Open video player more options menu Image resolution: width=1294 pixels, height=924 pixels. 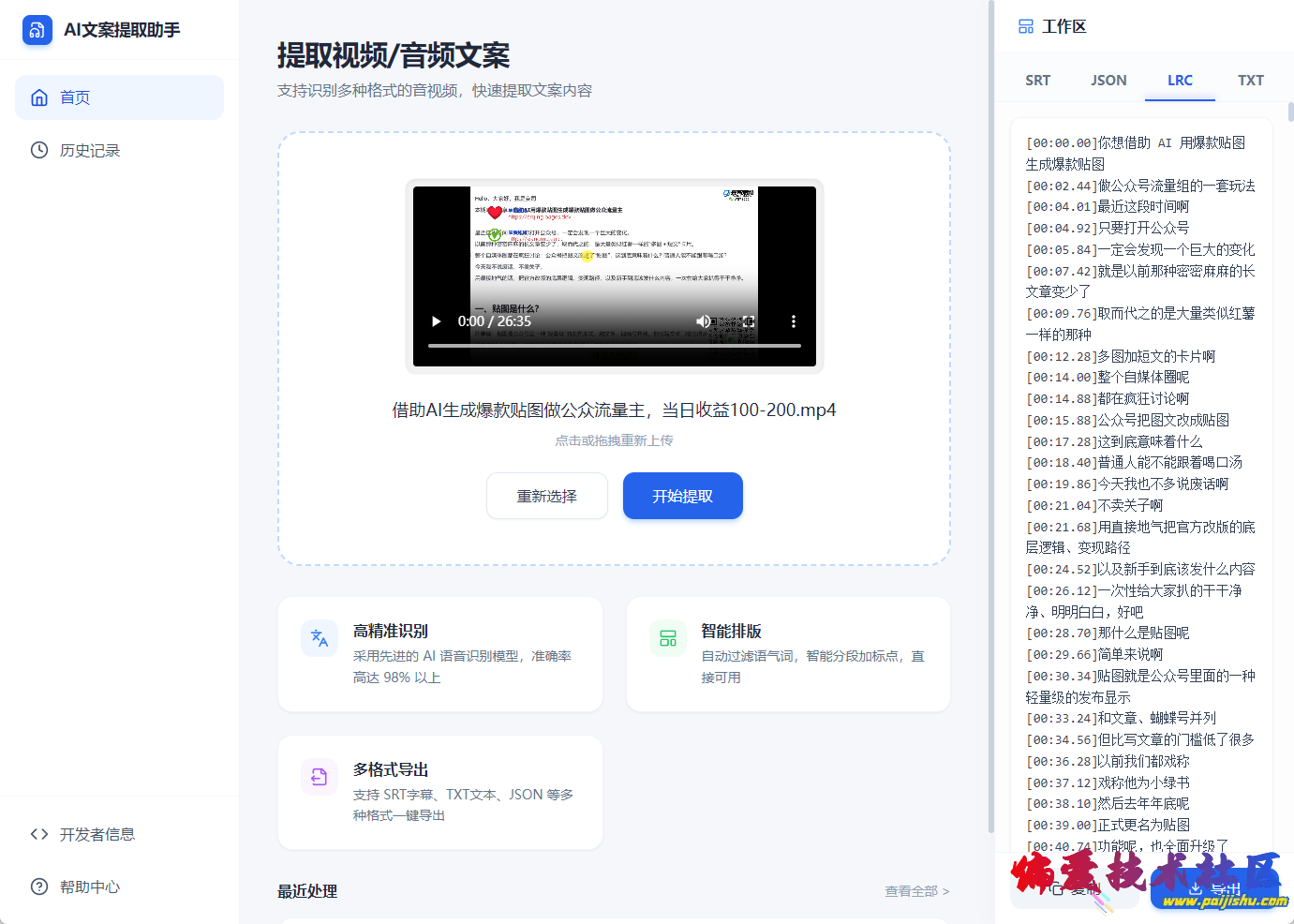(x=794, y=321)
